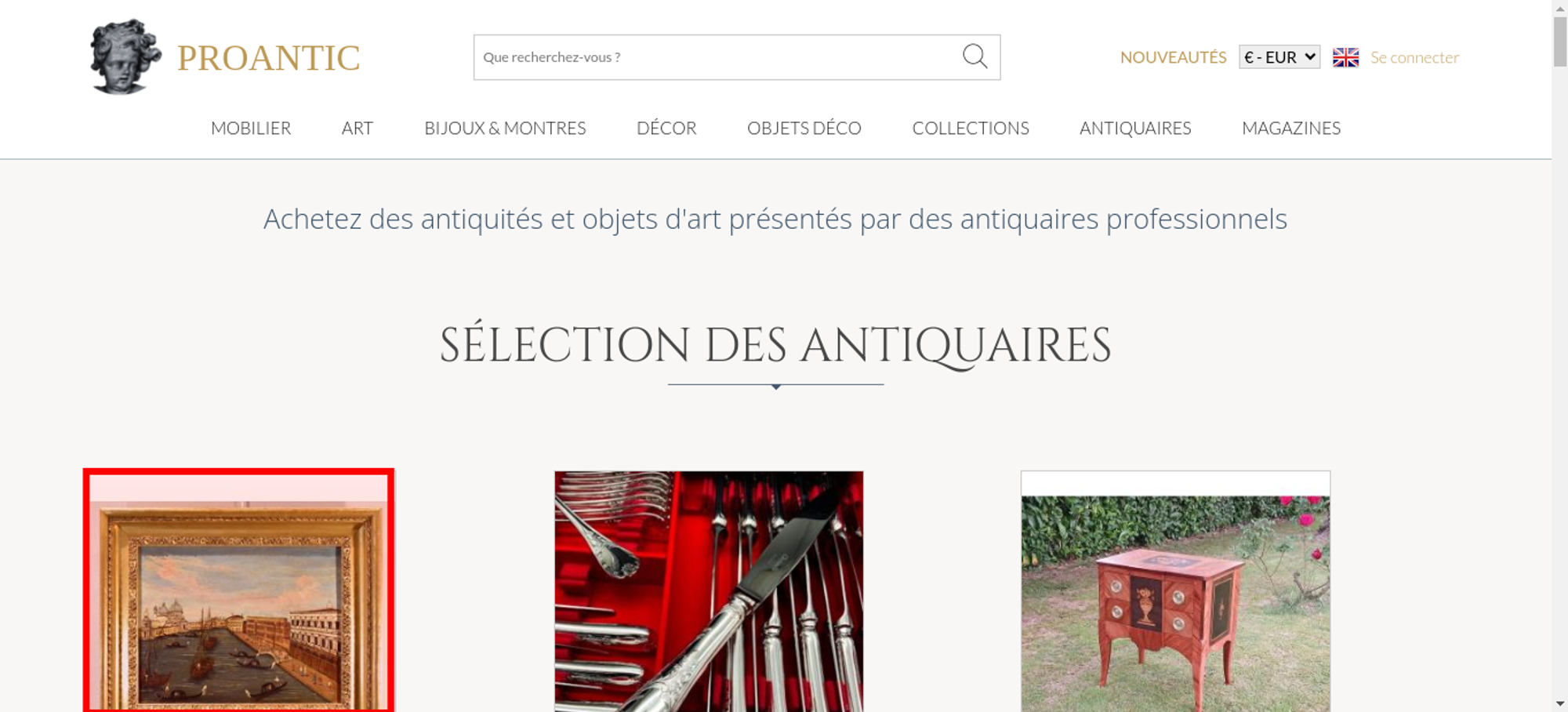Click the Nouveautés link
Image resolution: width=1568 pixels, height=712 pixels.
click(x=1173, y=57)
